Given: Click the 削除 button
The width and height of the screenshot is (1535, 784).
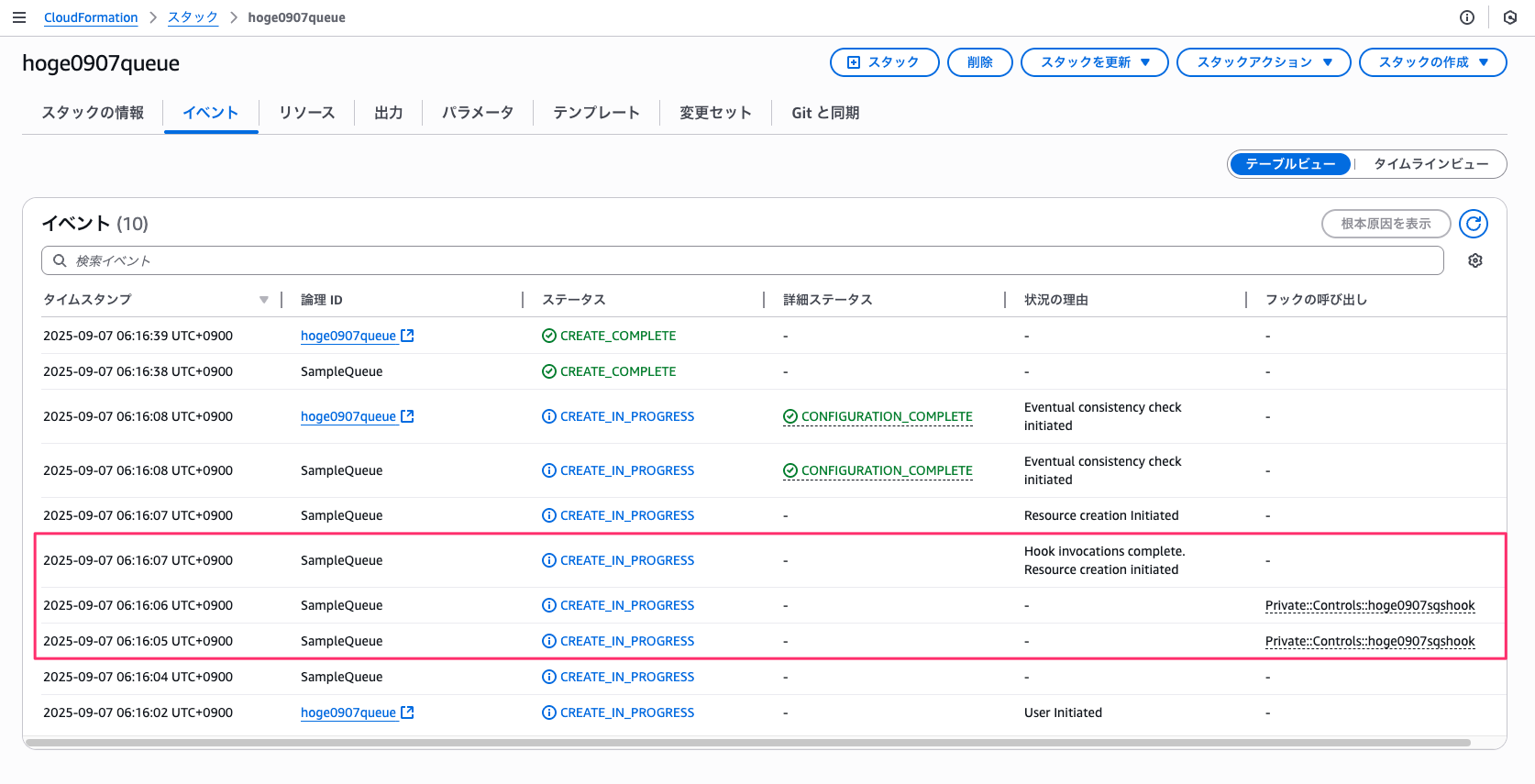Looking at the screenshot, I should (x=979, y=62).
